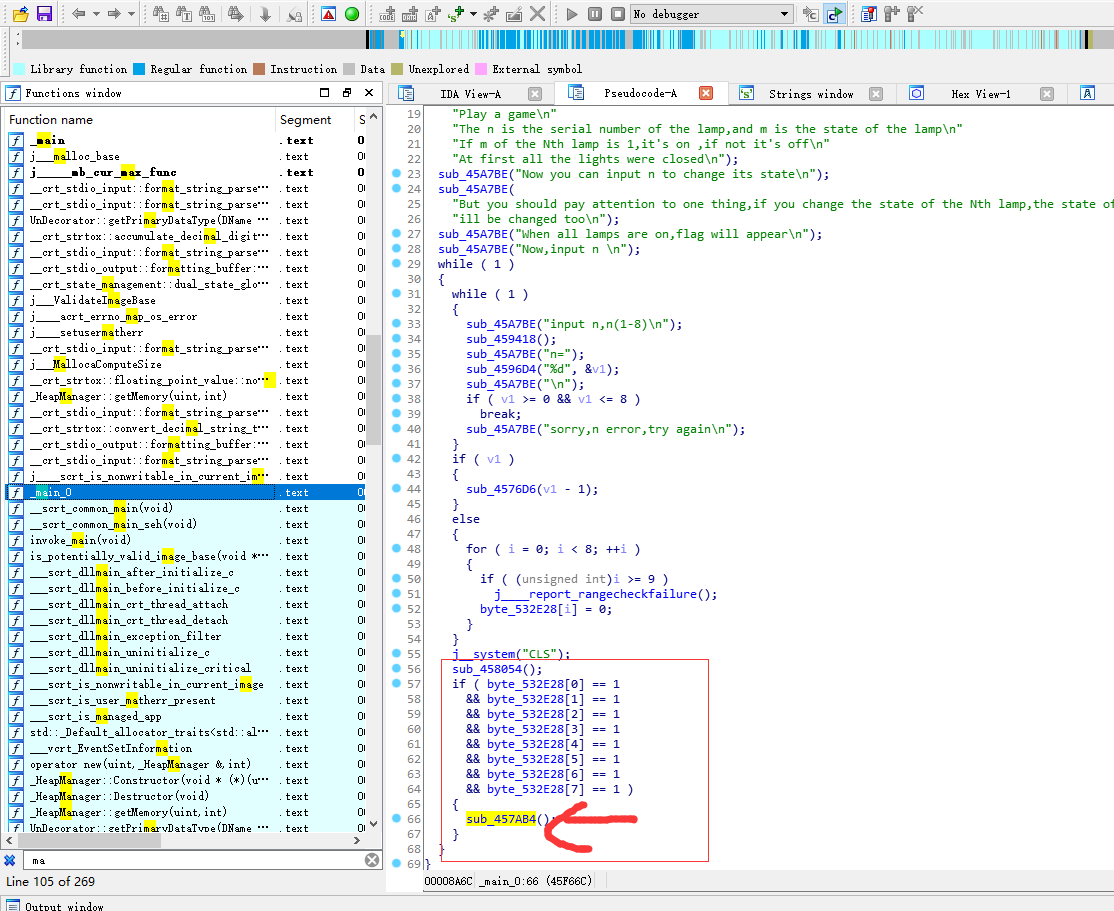This screenshot has width=1114, height=911.
Task: Start debugger with the play button
Action: pos(572,14)
